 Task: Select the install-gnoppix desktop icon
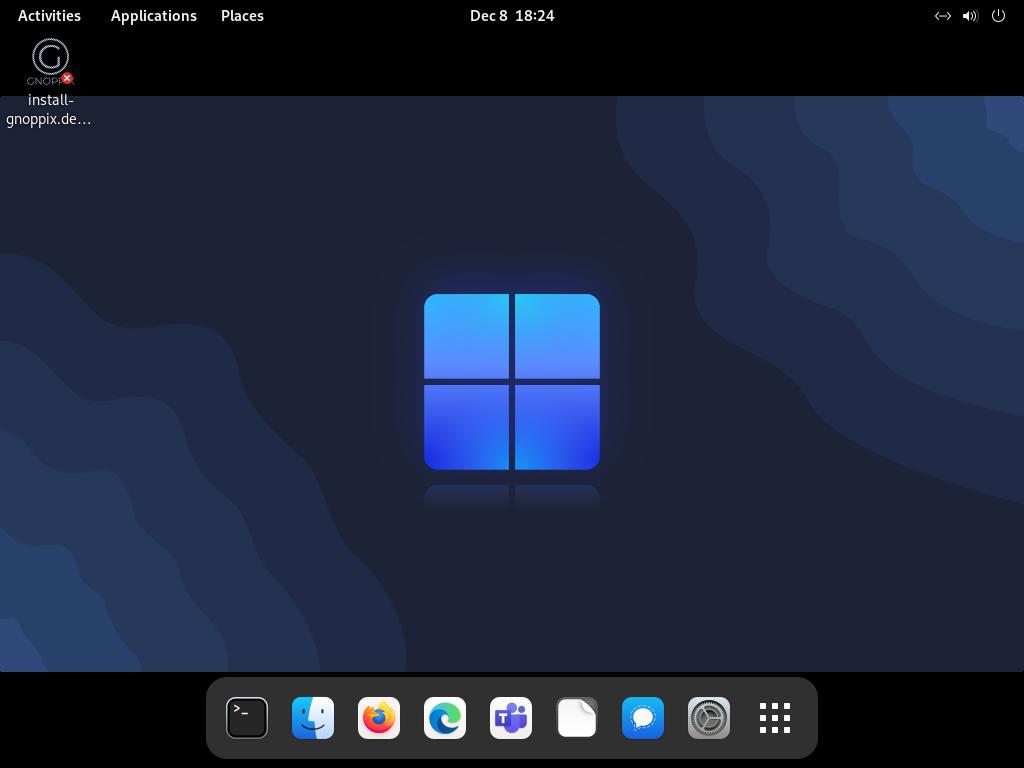(50, 61)
